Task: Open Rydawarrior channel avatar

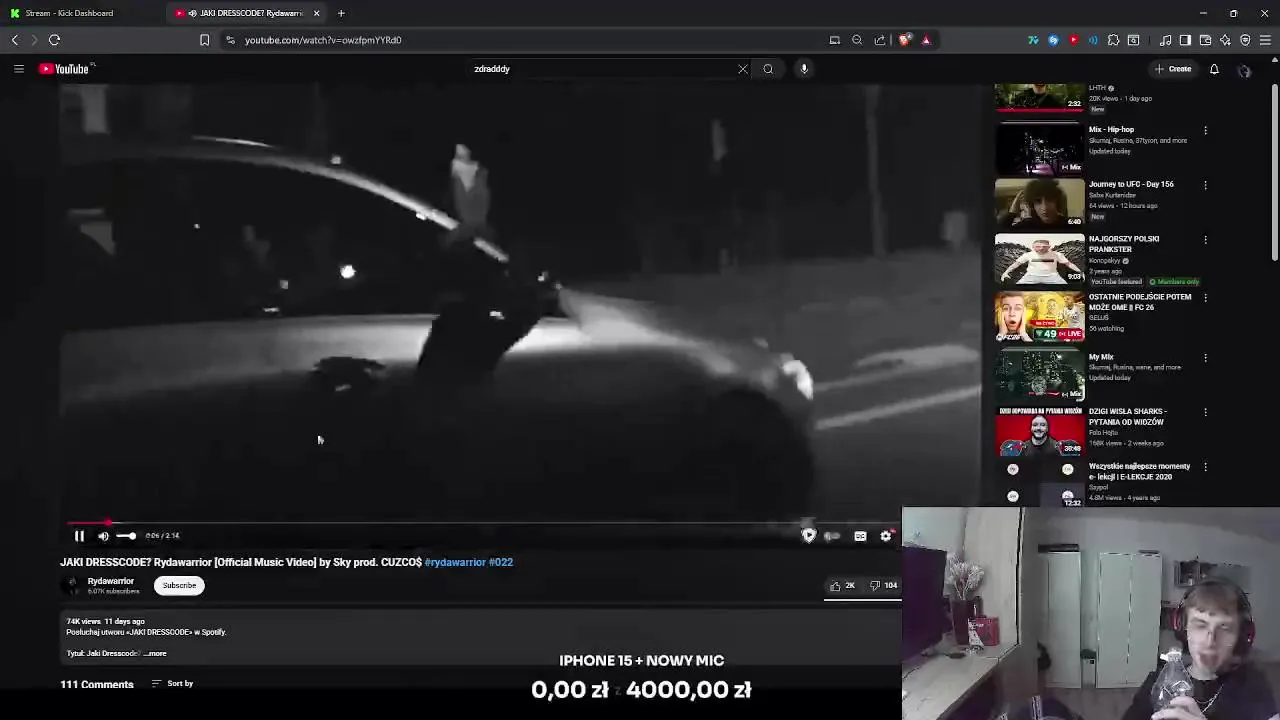Action: tap(72, 585)
